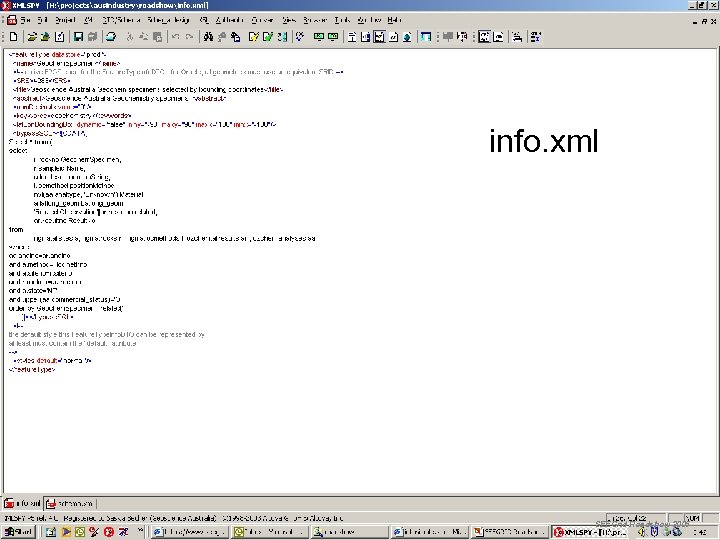The width and height of the screenshot is (720, 540).
Task: Click the Open file folder icon
Action: [32, 37]
